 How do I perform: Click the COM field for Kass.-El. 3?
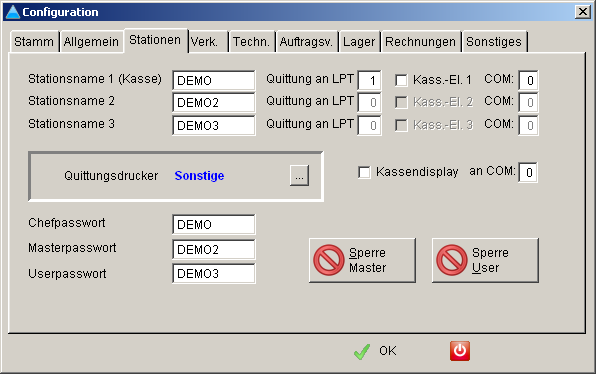[528, 125]
